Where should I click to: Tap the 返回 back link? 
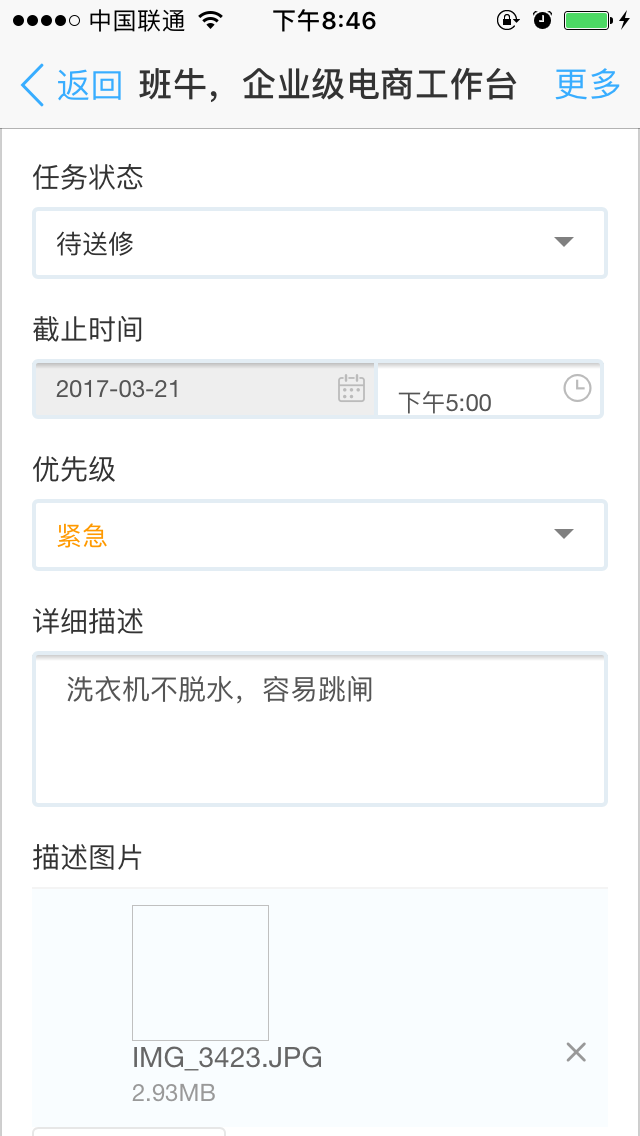click(x=89, y=85)
